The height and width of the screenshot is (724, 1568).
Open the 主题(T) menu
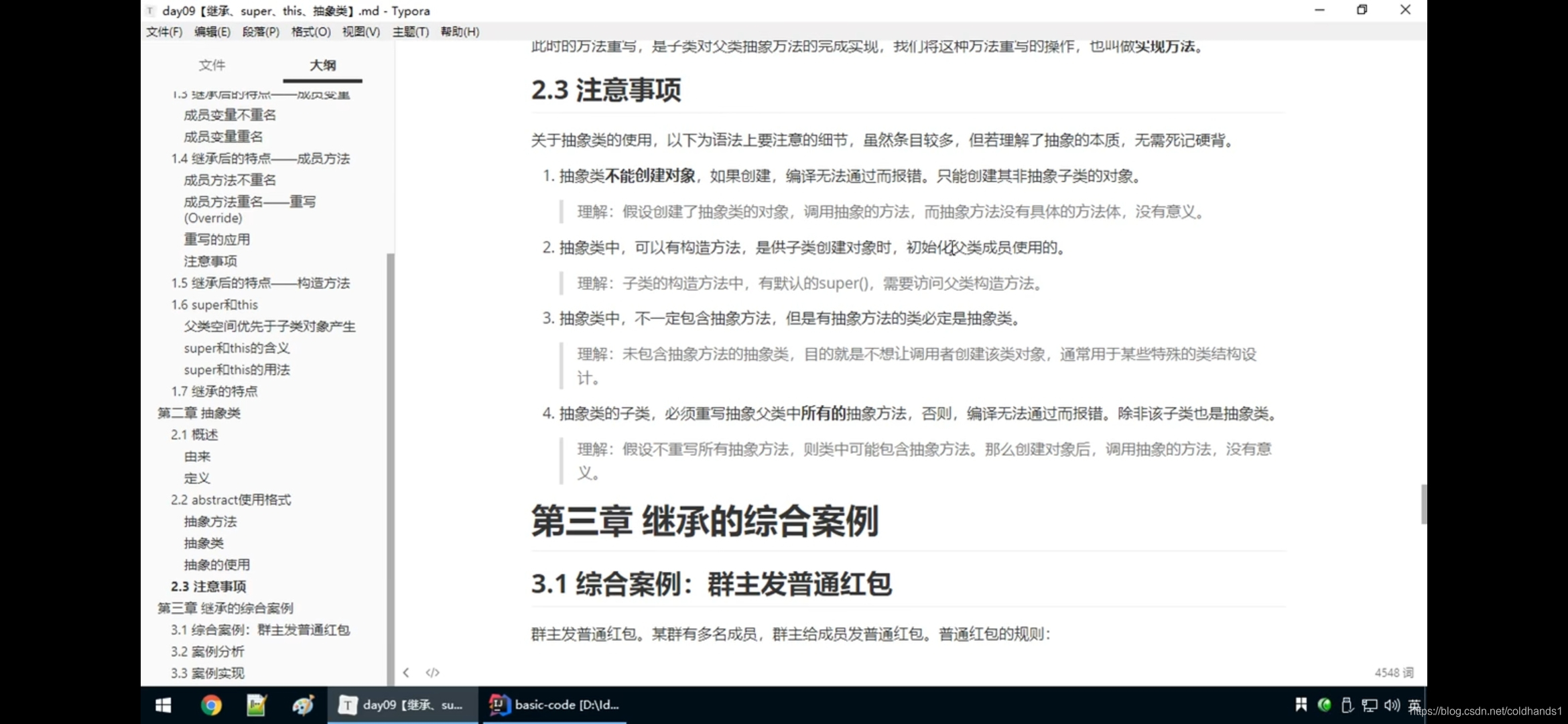tap(411, 32)
